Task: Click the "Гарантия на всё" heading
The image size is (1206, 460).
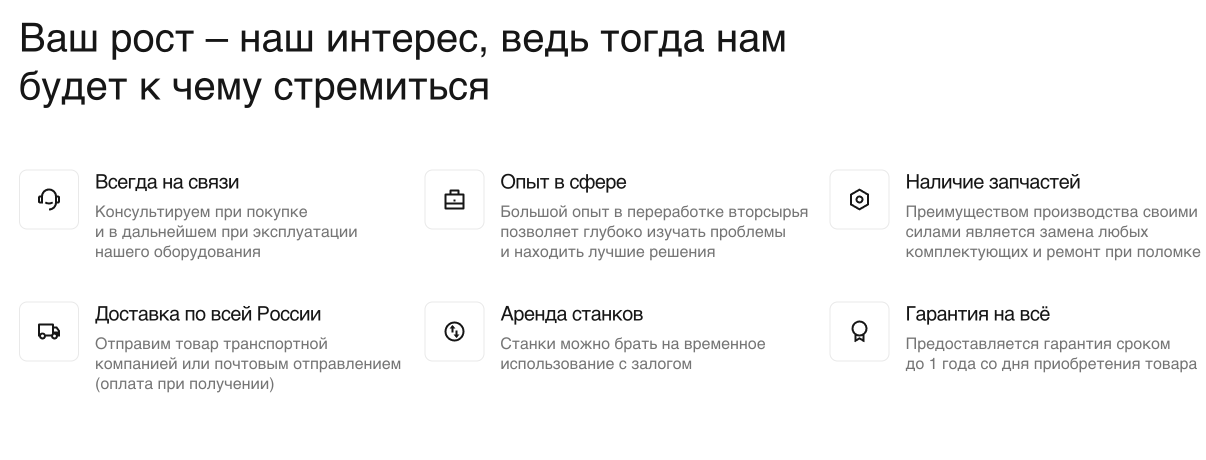Action: click(x=977, y=314)
